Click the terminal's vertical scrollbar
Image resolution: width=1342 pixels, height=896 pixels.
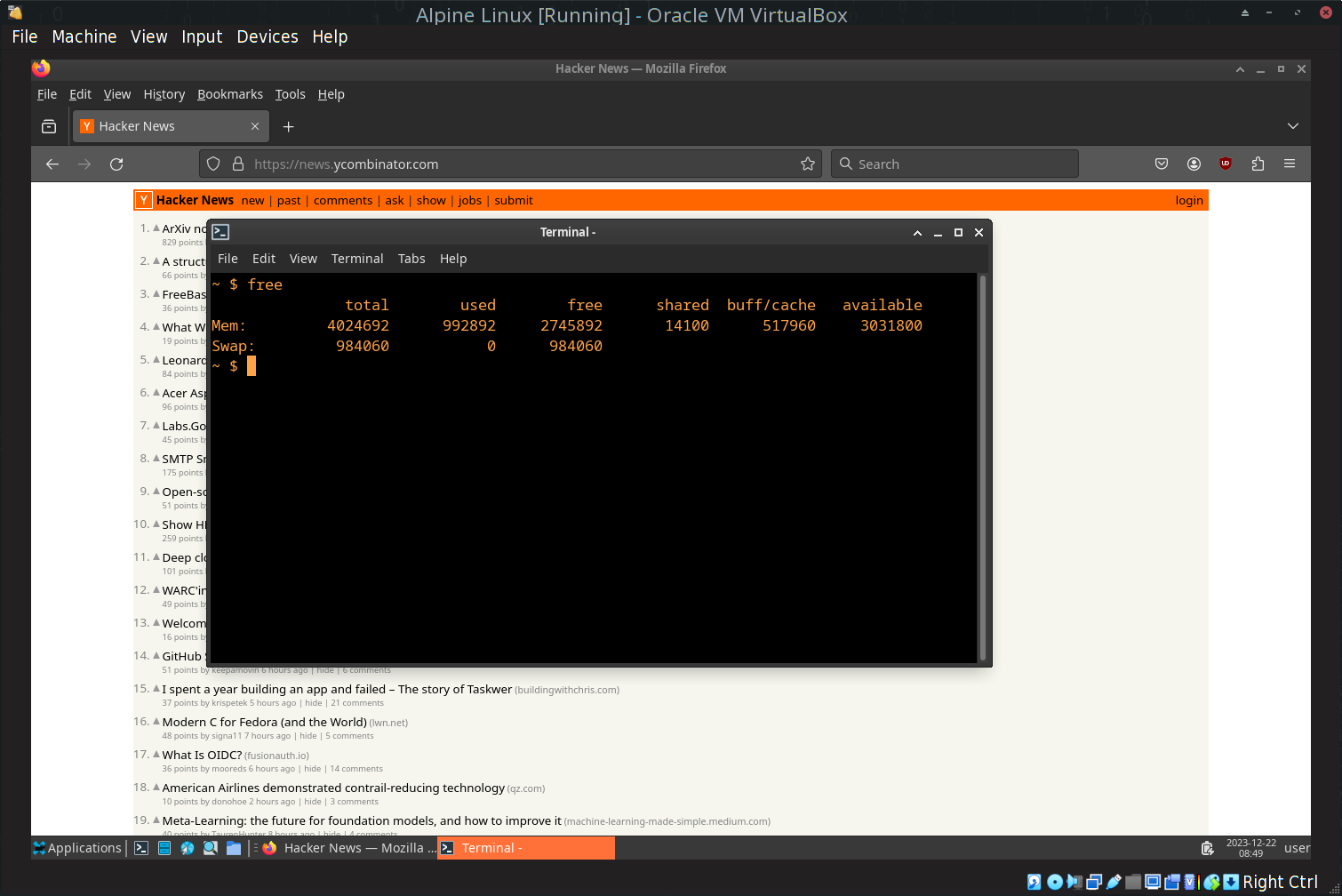coord(983,468)
